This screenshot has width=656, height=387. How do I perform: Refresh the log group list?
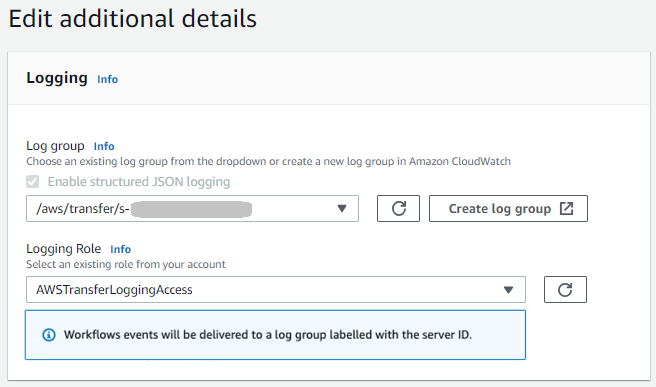pyautogui.click(x=398, y=208)
